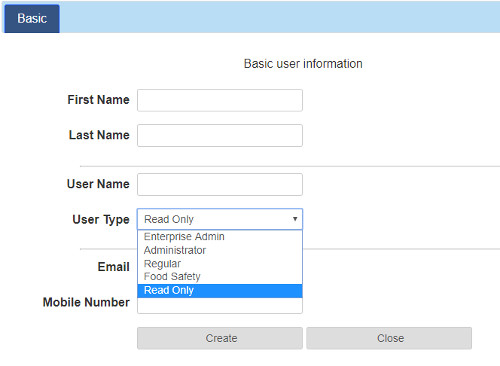Switch to the Basic tab
This screenshot has height=366, width=500.
click(x=32, y=19)
